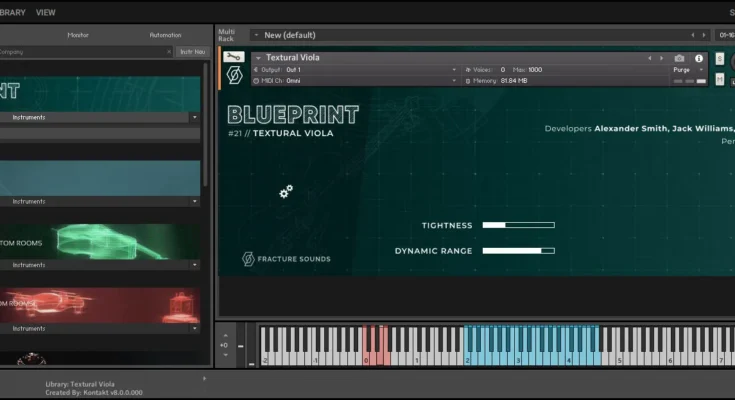Click the Textural Viola instrument name
This screenshot has width=735, height=400.
292,58
